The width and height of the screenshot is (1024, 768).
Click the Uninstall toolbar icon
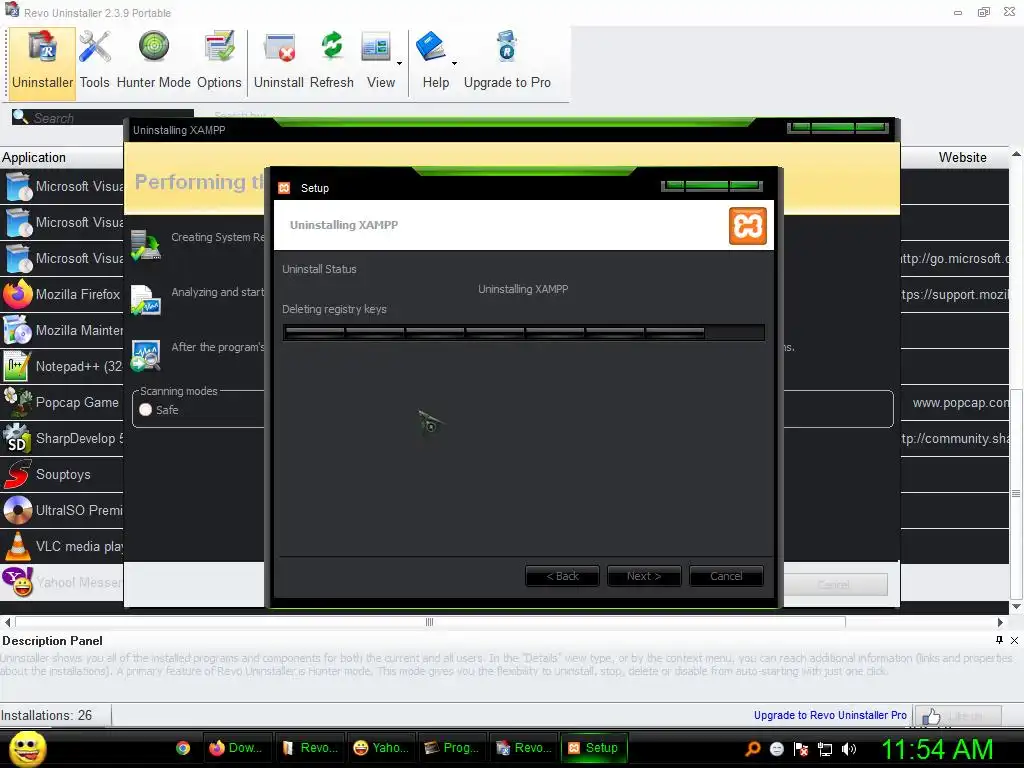click(279, 48)
